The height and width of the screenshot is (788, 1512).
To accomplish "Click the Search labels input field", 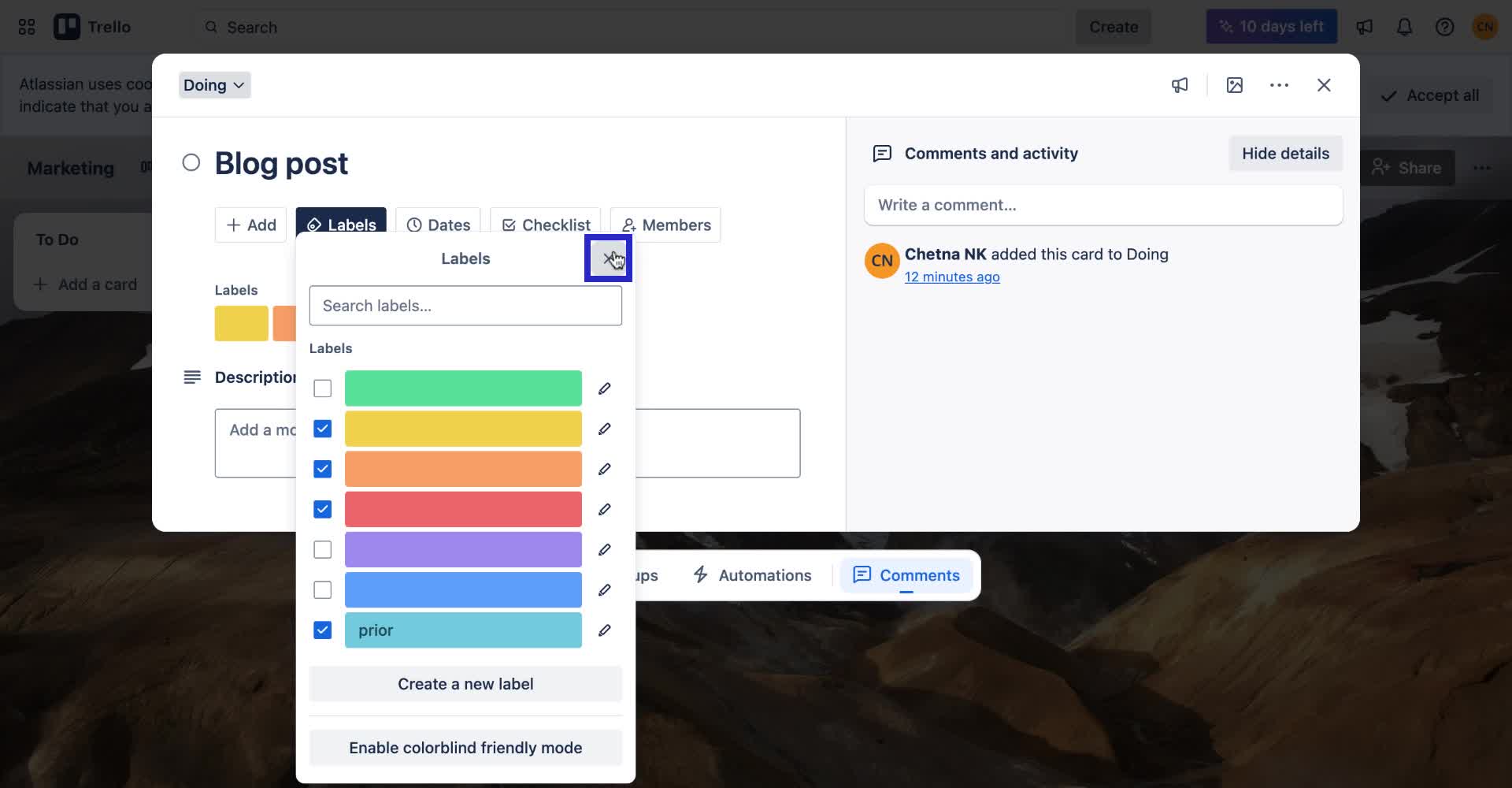I will tap(465, 306).
